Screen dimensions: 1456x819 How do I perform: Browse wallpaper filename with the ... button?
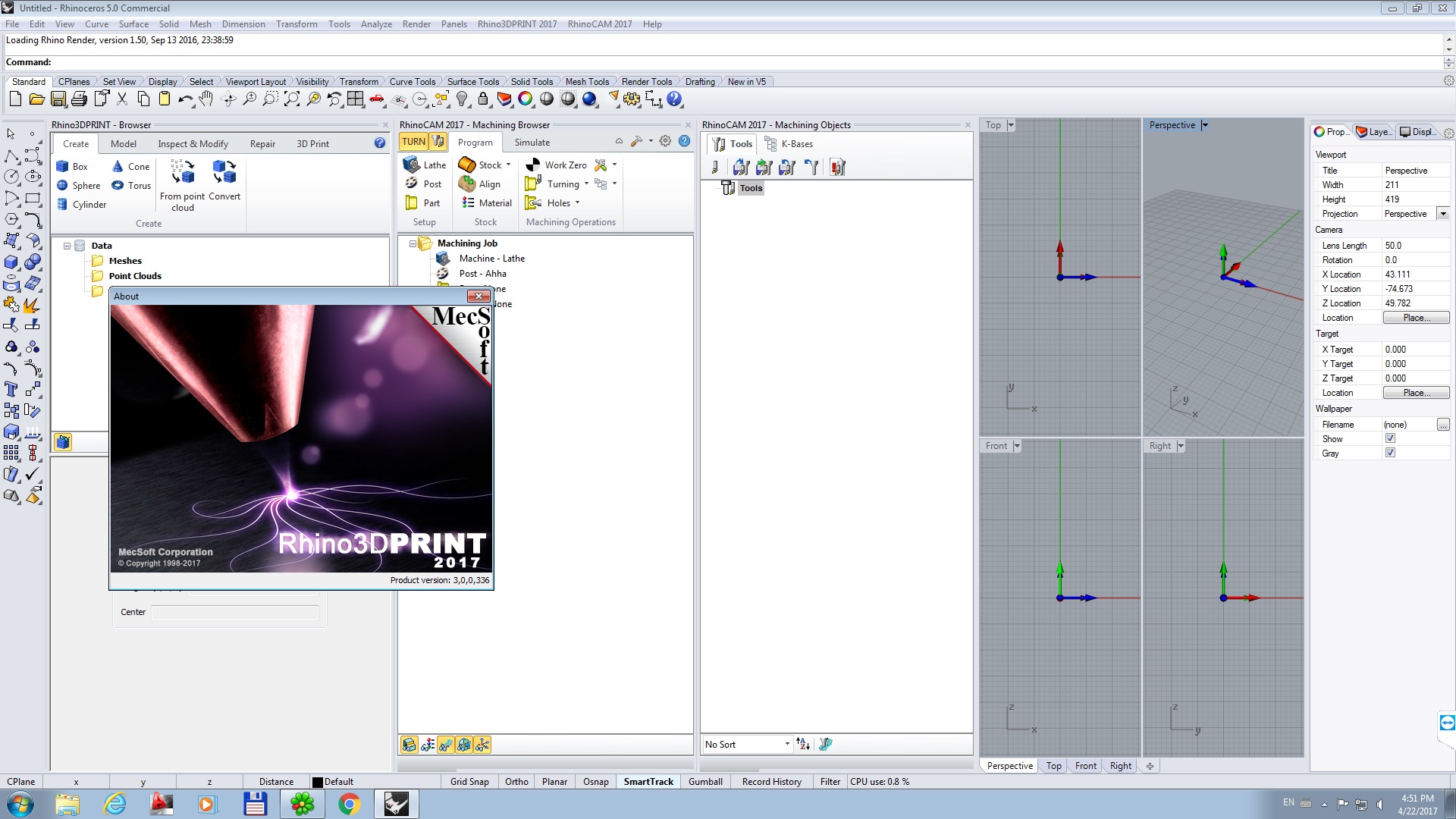[1442, 425]
